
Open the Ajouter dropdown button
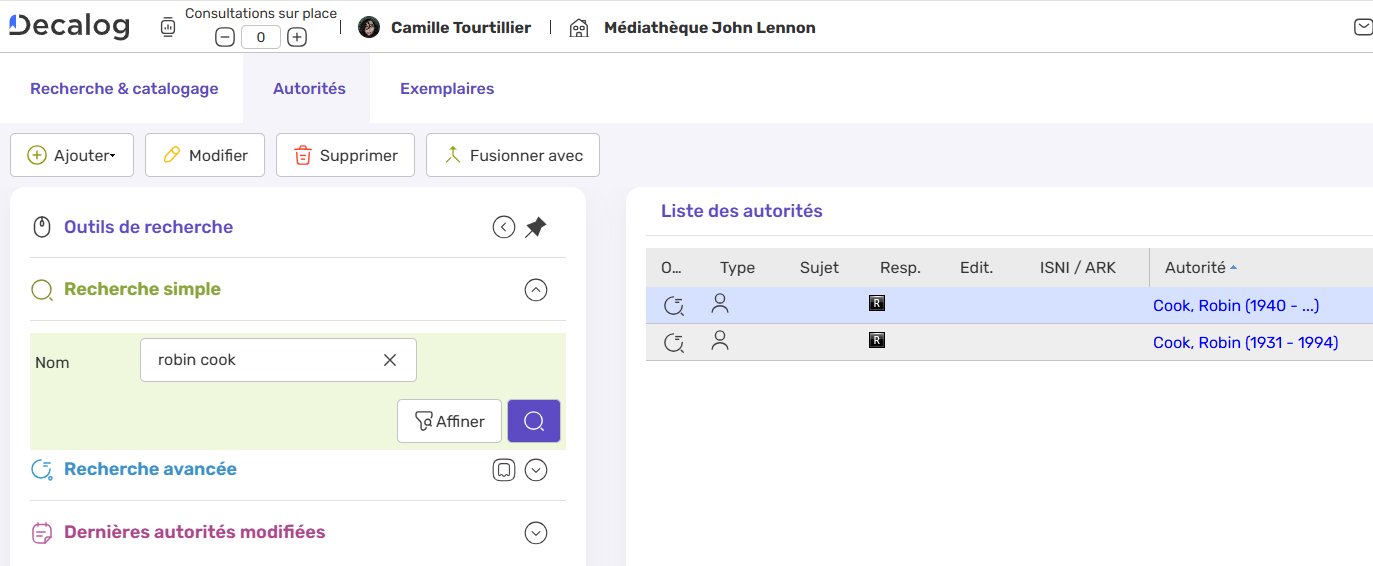click(x=72, y=155)
